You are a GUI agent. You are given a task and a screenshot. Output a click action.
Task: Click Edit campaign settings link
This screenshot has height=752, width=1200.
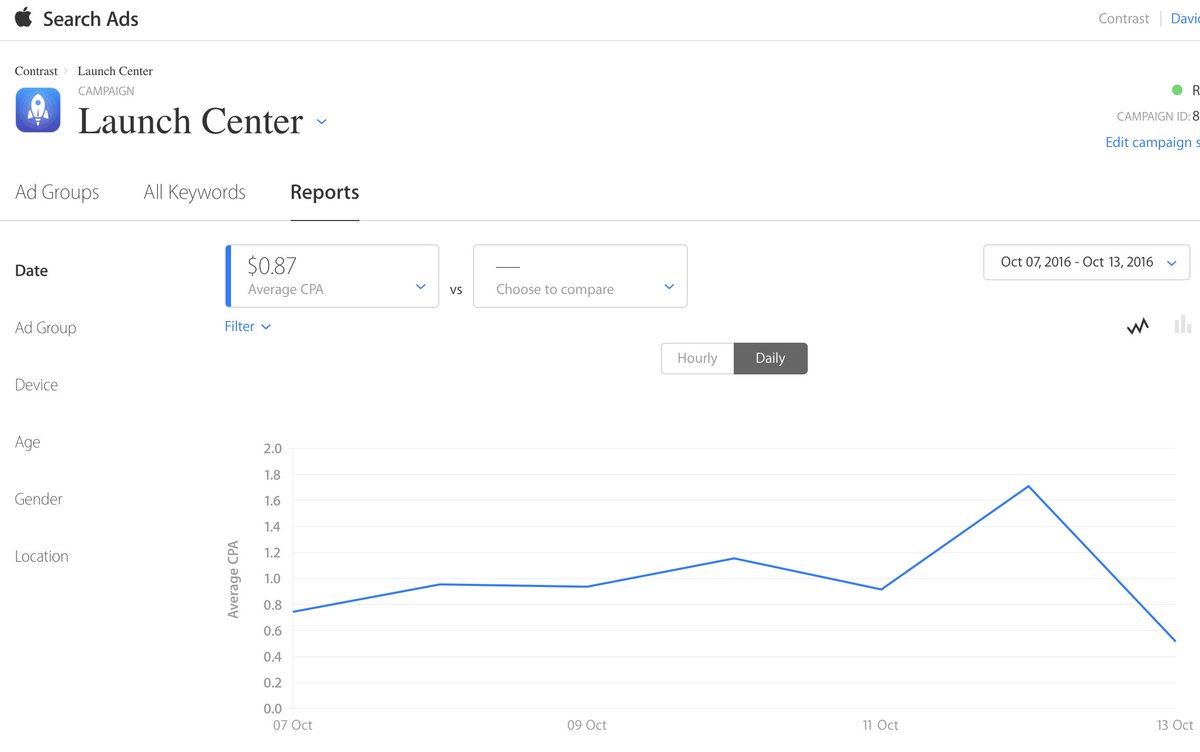click(1152, 142)
